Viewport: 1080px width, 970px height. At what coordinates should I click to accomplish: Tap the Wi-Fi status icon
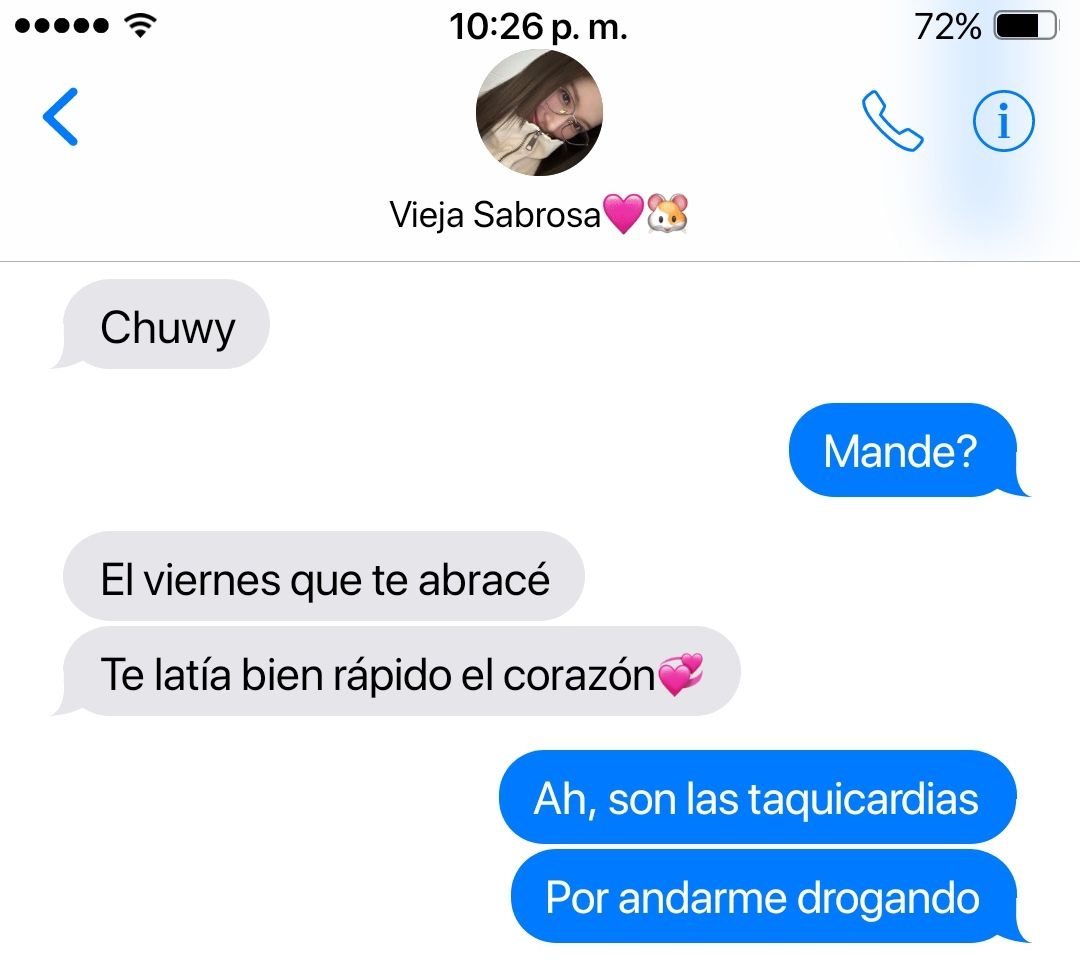[x=140, y=26]
